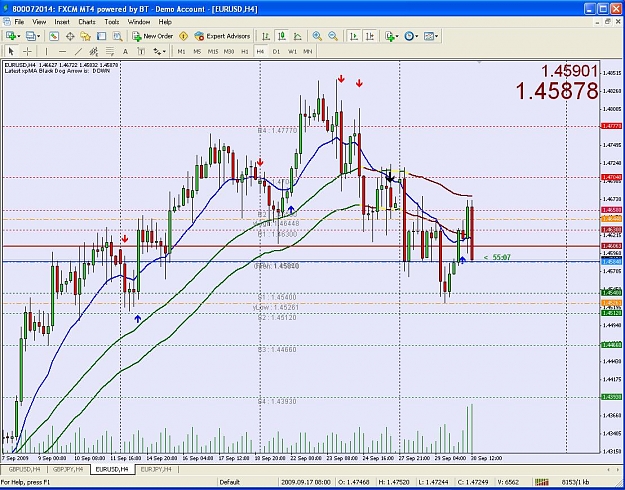Switch to M30 timeframe
Viewport: 625px width, 490px height.
(x=229, y=51)
